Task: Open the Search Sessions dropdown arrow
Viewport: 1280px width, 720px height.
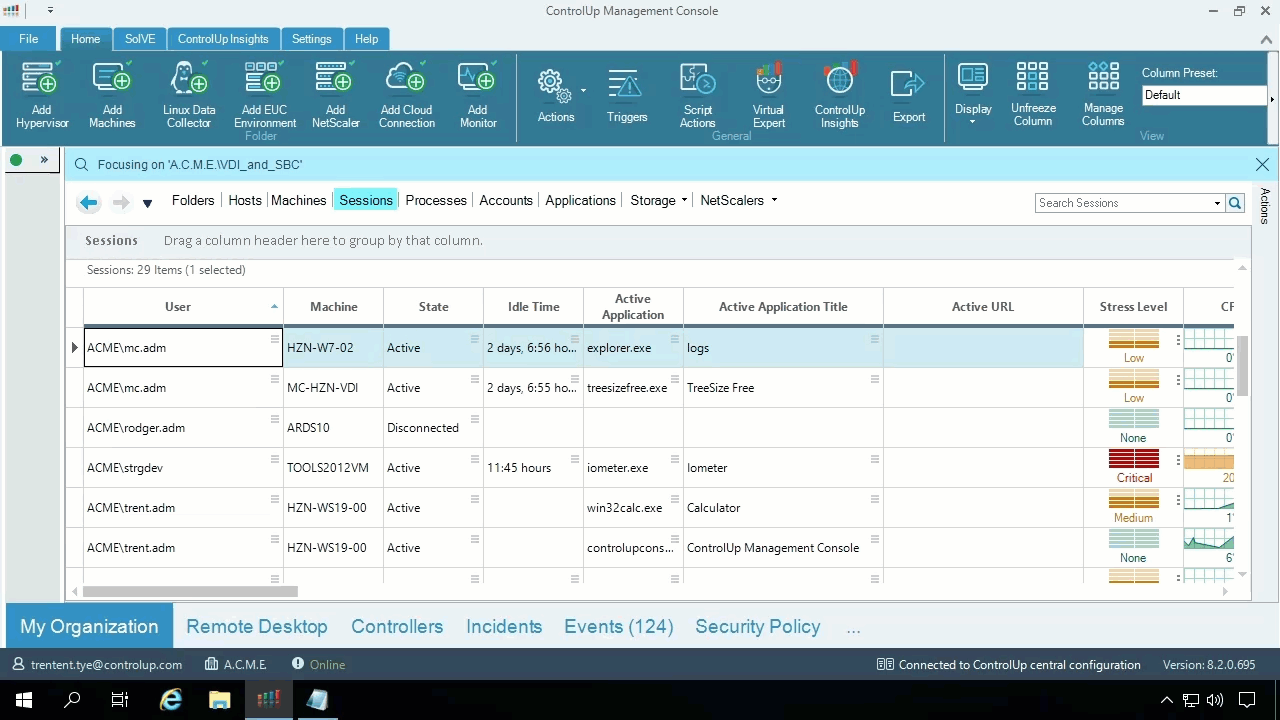Action: point(1217,203)
